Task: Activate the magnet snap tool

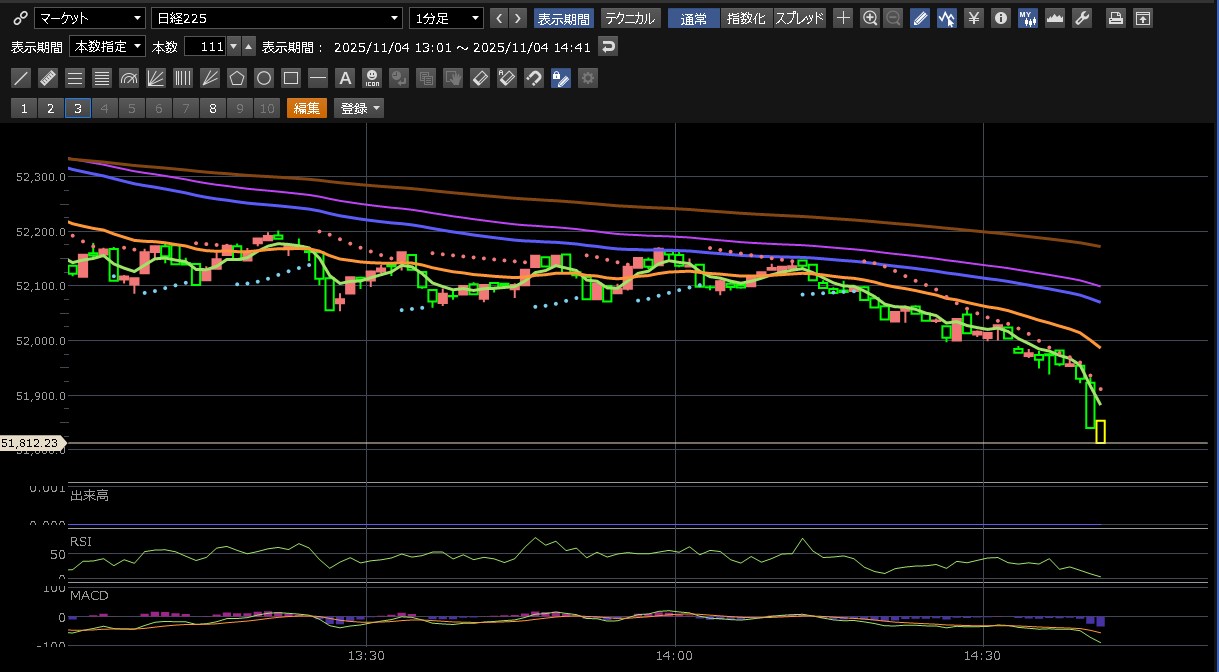Action: [x=534, y=78]
